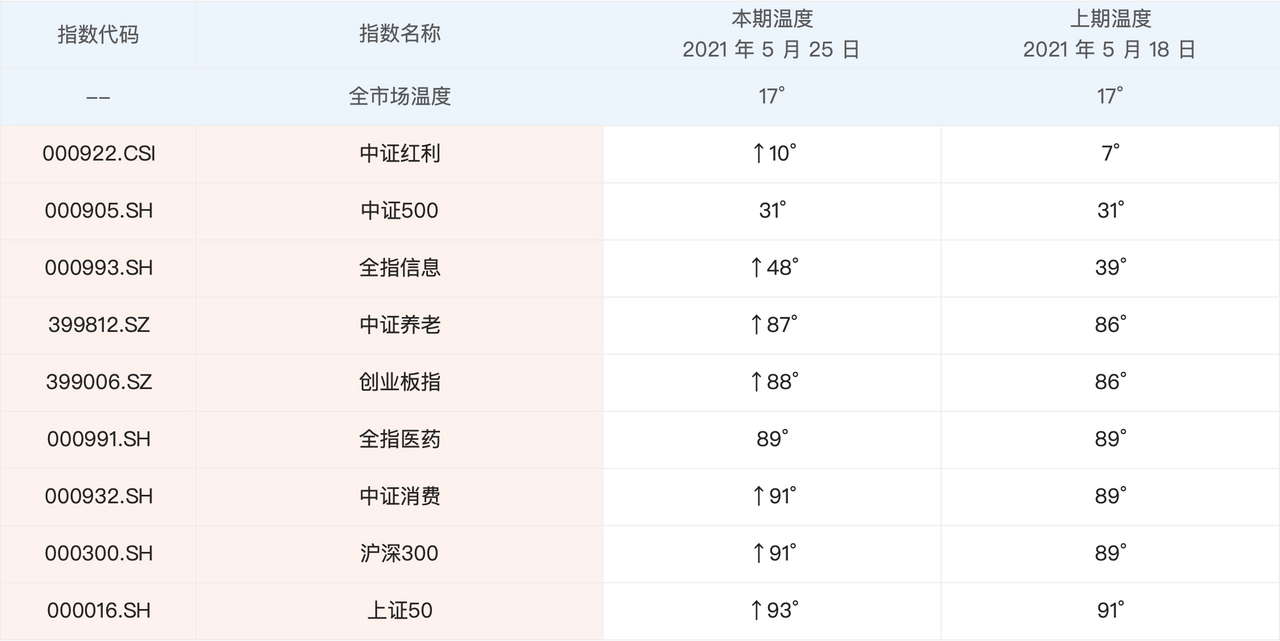Image resolution: width=1280 pixels, height=641 pixels.
Task: Click index code 000922.CSI
Action: (x=99, y=154)
